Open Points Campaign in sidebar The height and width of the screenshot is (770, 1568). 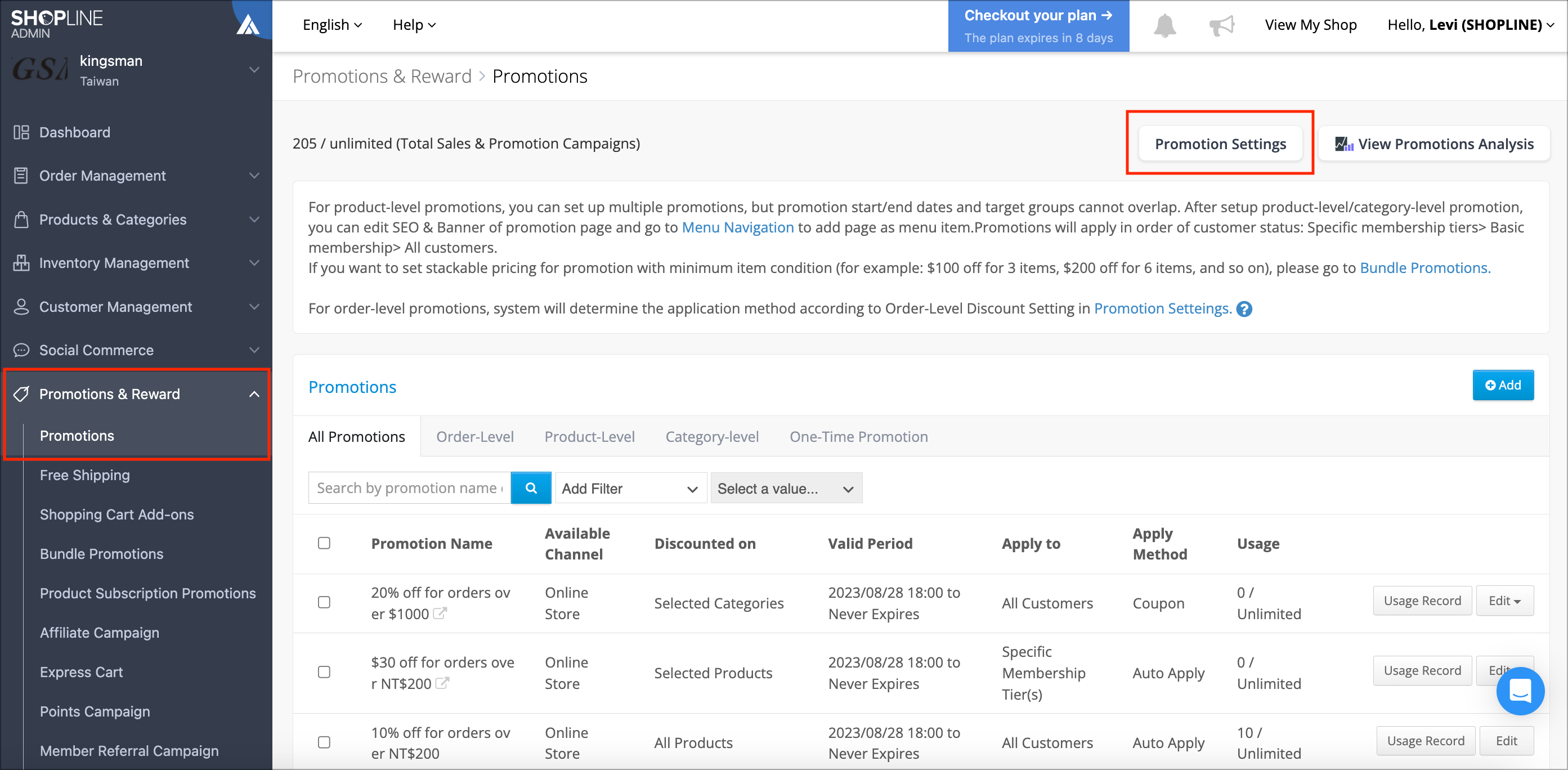pos(95,711)
